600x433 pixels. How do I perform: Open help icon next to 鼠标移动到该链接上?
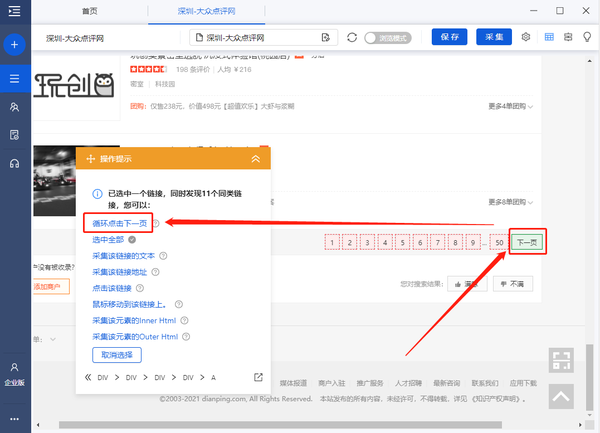tap(179, 304)
